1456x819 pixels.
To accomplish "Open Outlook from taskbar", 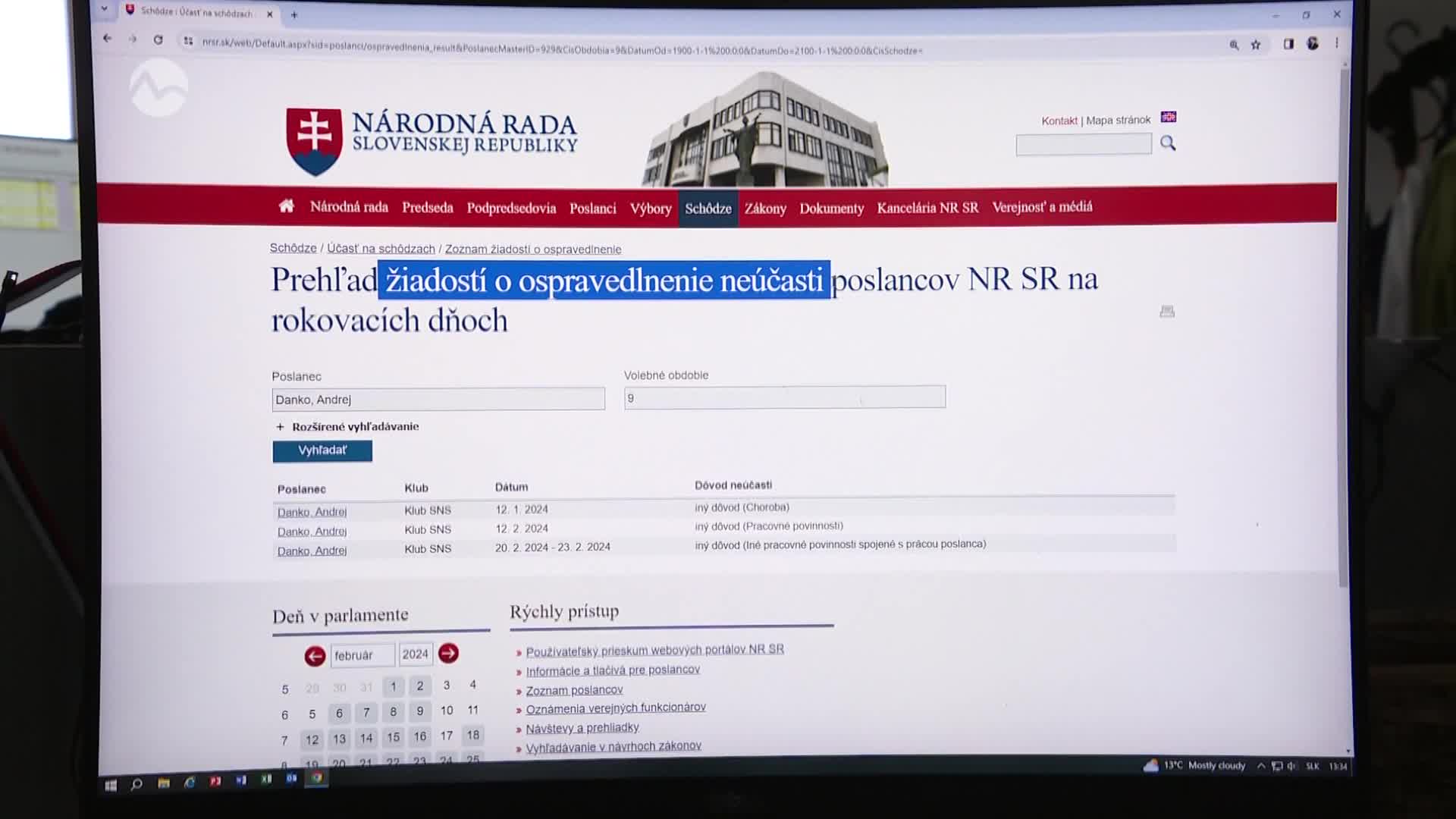I will 291,778.
